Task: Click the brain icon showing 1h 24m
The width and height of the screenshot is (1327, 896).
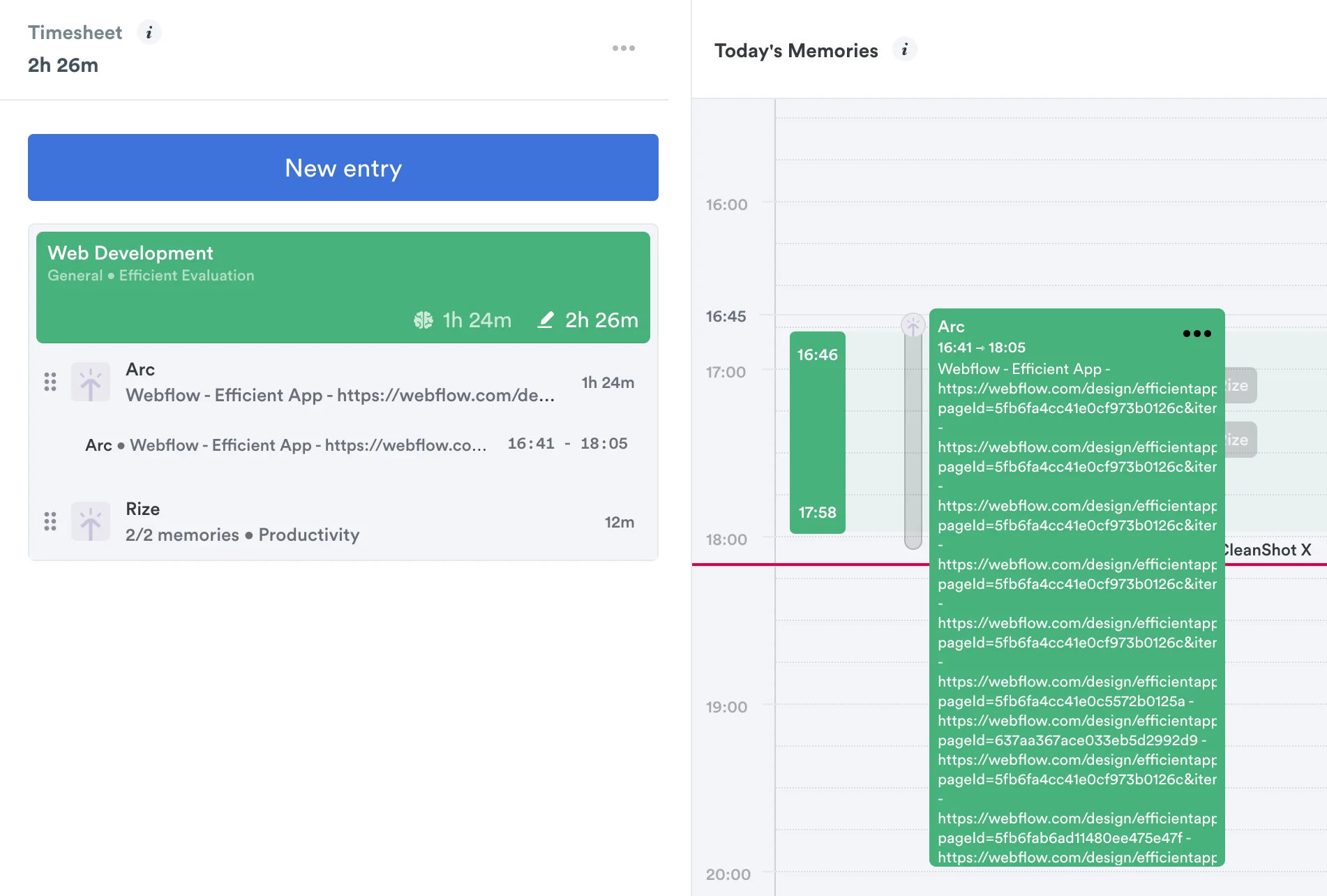Action: coord(423,320)
